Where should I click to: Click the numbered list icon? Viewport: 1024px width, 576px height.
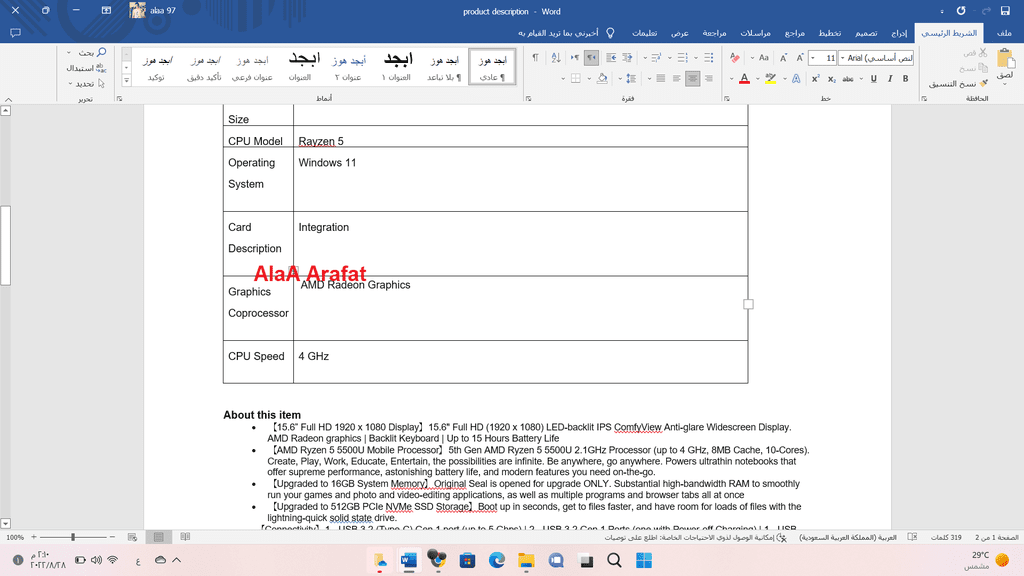click(682, 57)
